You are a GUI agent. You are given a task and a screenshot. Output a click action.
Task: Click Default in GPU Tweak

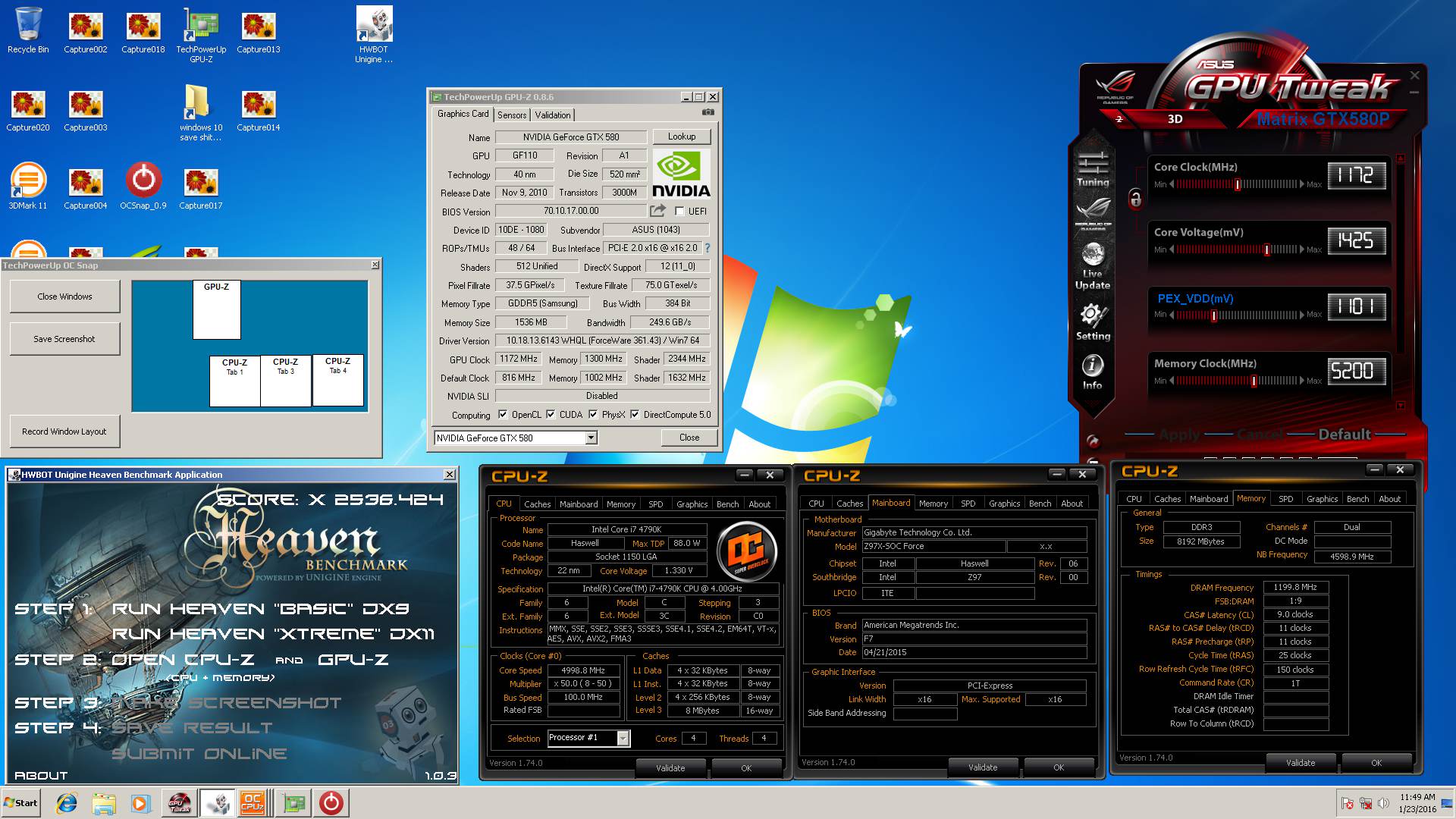point(1344,435)
